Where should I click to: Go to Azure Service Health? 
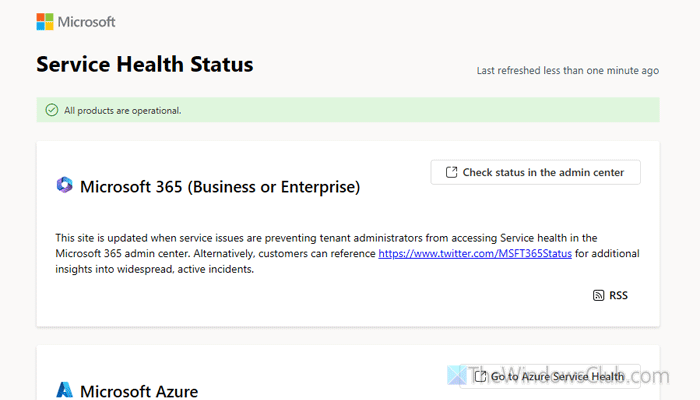pos(550,376)
